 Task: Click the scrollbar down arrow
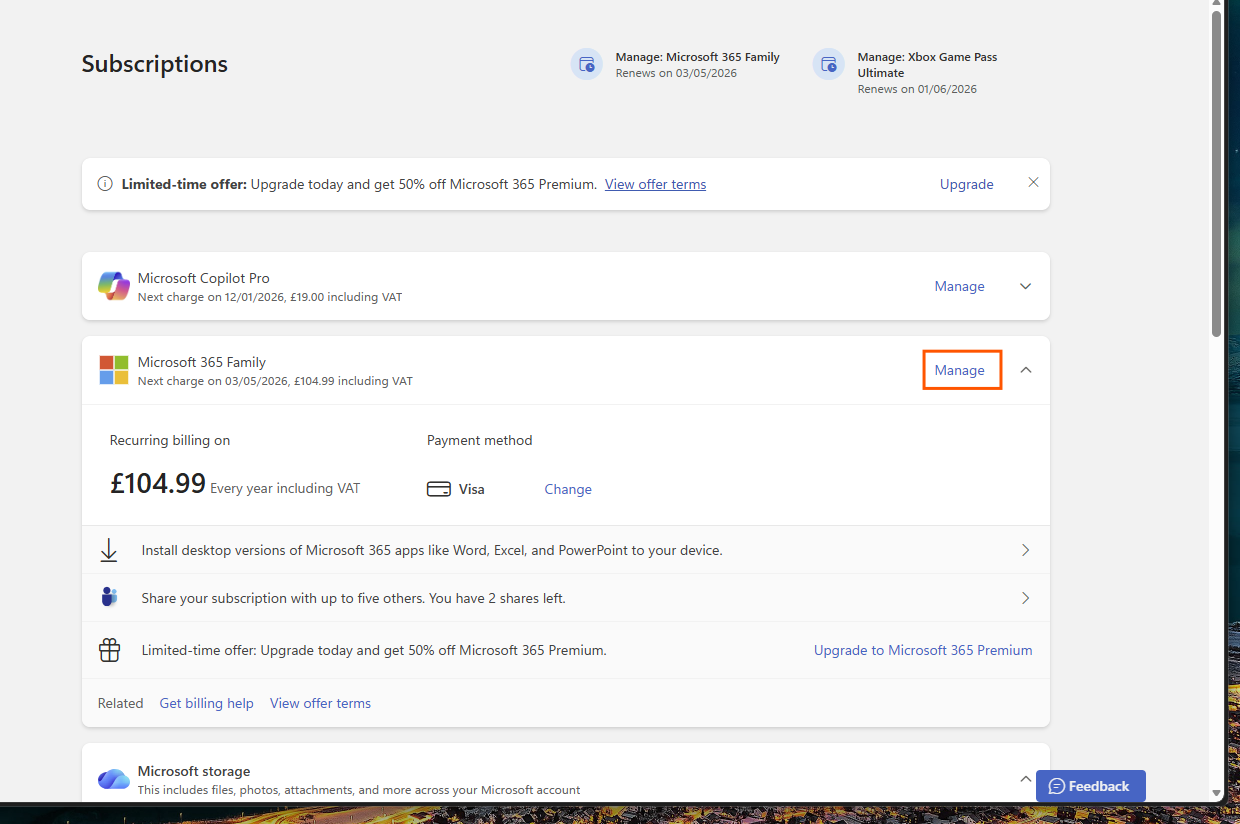pyautogui.click(x=1216, y=794)
